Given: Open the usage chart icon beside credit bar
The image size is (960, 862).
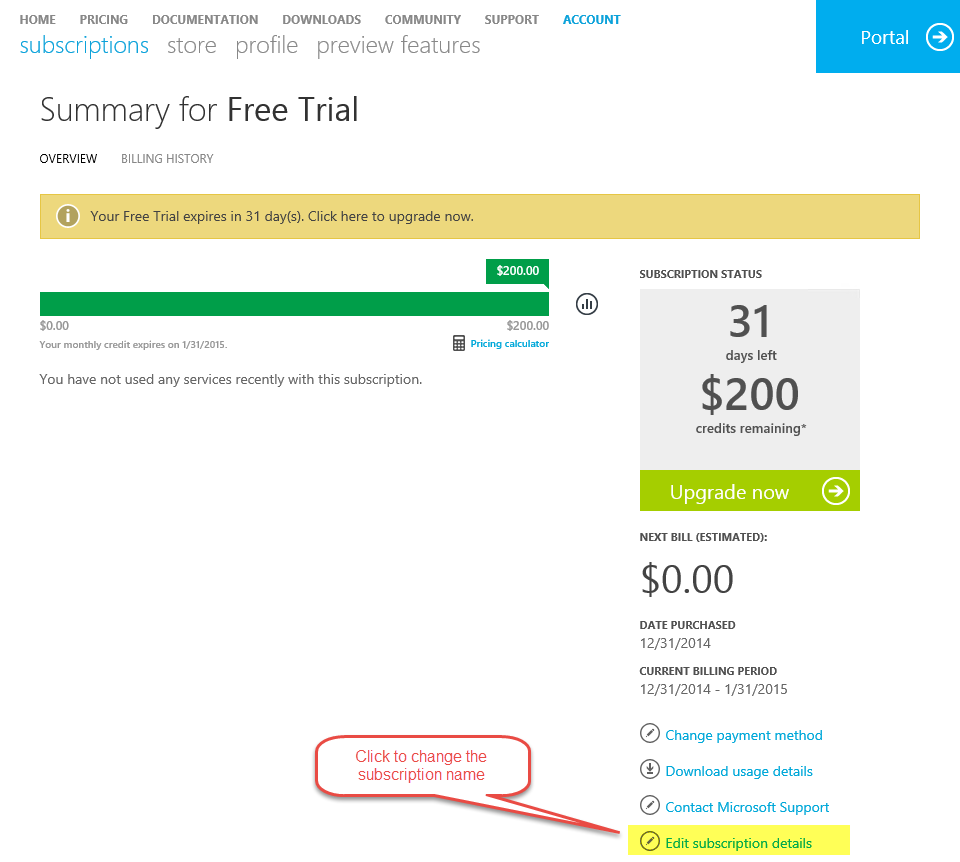Looking at the screenshot, I should click(x=587, y=304).
